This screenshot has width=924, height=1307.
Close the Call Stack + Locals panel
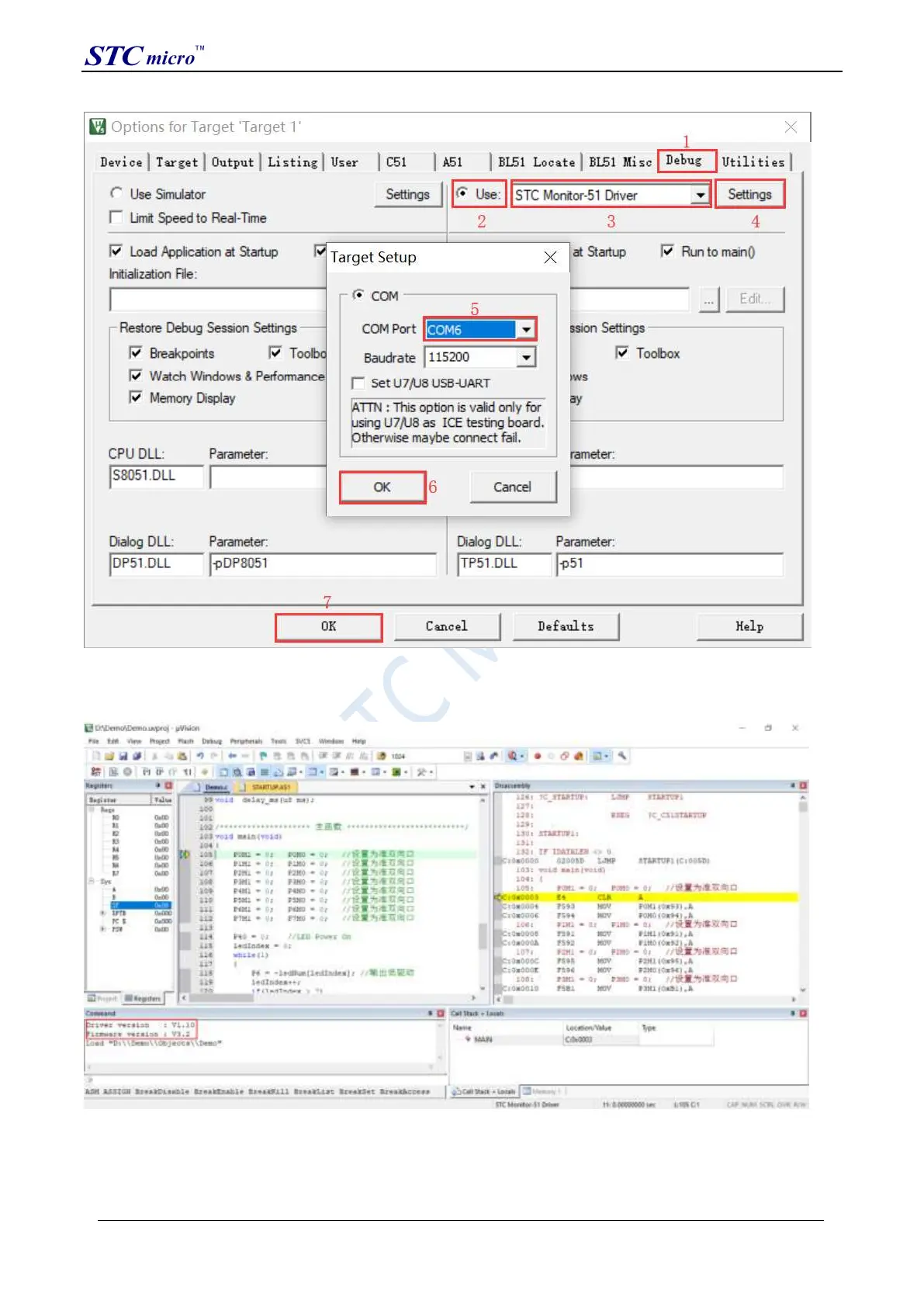coord(803,1014)
